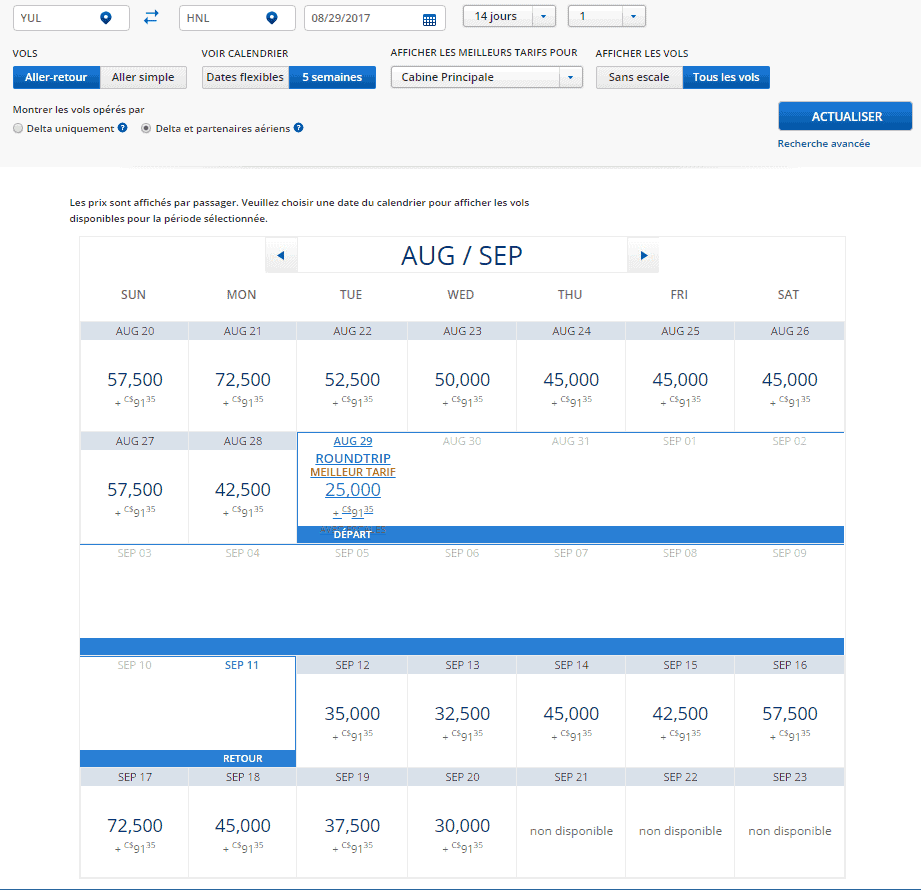The height and width of the screenshot is (890, 921).
Task: Select Delta et partenaires aériens radio button
Action: 146,129
